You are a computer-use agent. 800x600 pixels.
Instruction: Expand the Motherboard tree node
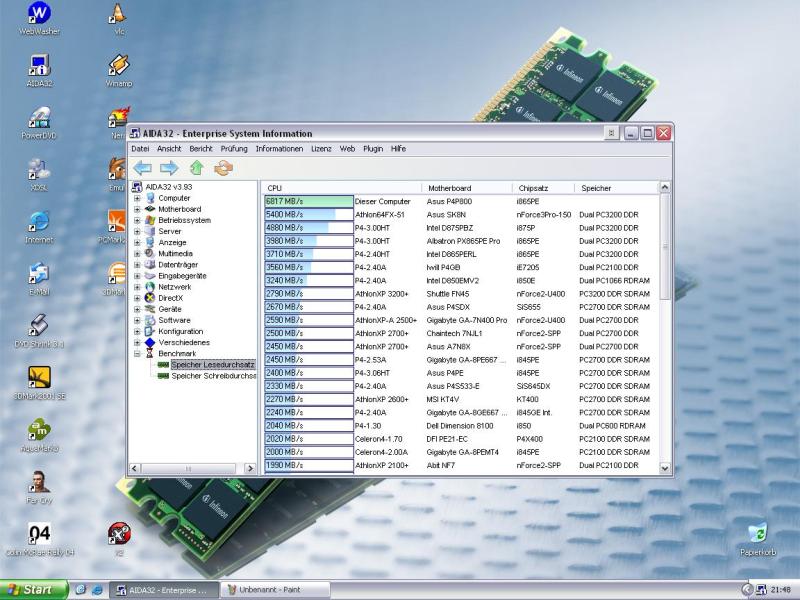(x=137, y=209)
